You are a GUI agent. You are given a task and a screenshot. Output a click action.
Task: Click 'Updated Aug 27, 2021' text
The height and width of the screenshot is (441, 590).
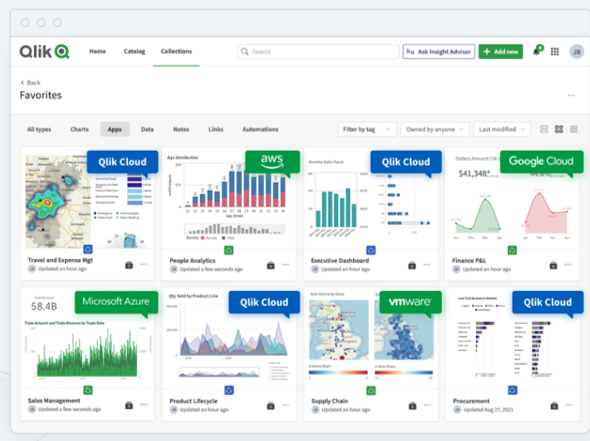(488, 410)
